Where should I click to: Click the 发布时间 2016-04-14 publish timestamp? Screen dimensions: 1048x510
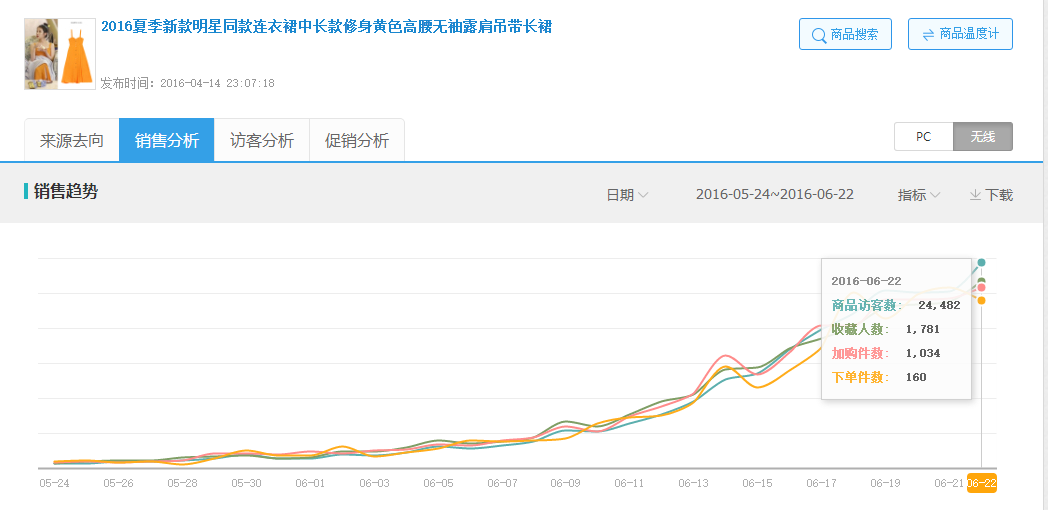(187, 84)
